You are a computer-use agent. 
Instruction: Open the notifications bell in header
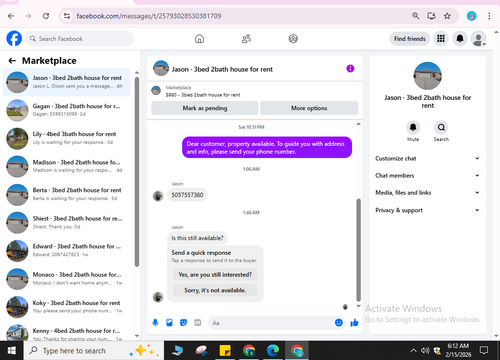point(460,39)
